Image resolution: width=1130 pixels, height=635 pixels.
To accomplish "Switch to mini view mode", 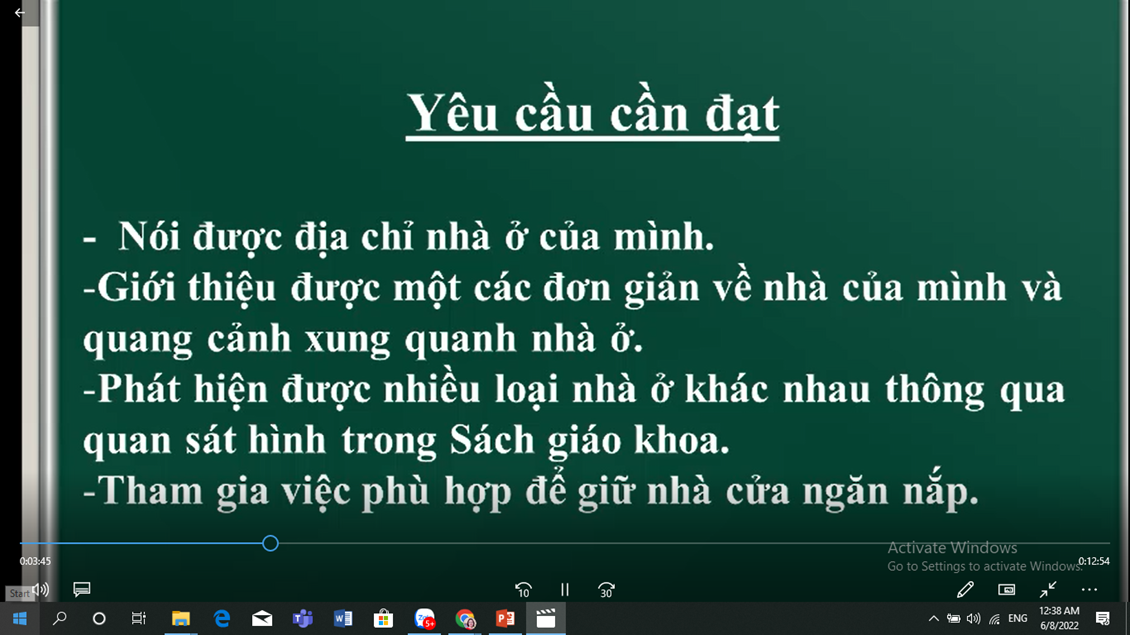I will pyautogui.click(x=1007, y=590).
